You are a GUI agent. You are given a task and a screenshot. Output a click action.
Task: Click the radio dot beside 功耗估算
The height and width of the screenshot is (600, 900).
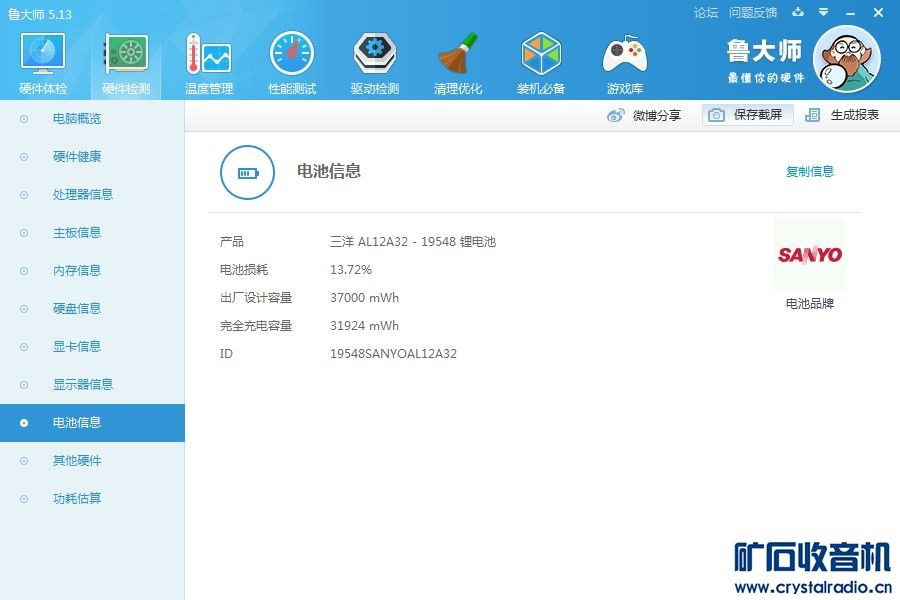24,499
